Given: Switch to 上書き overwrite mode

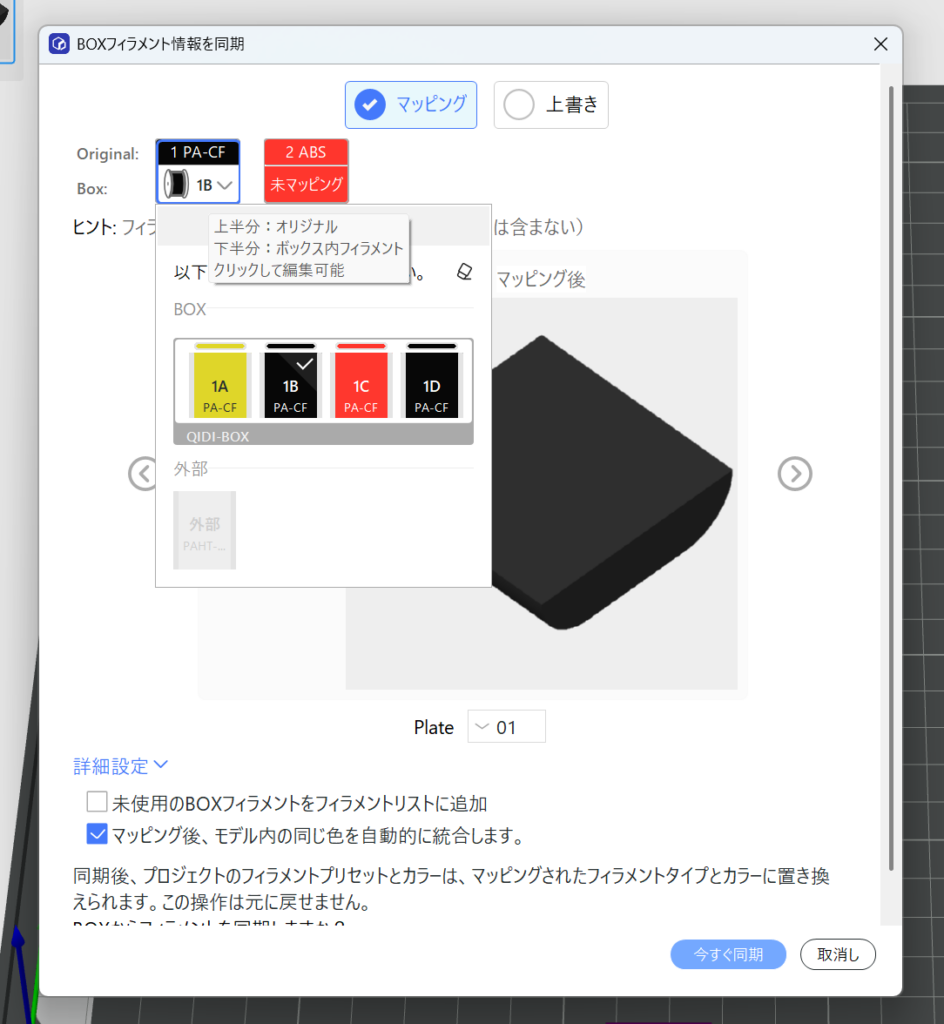Looking at the screenshot, I should click(551, 104).
